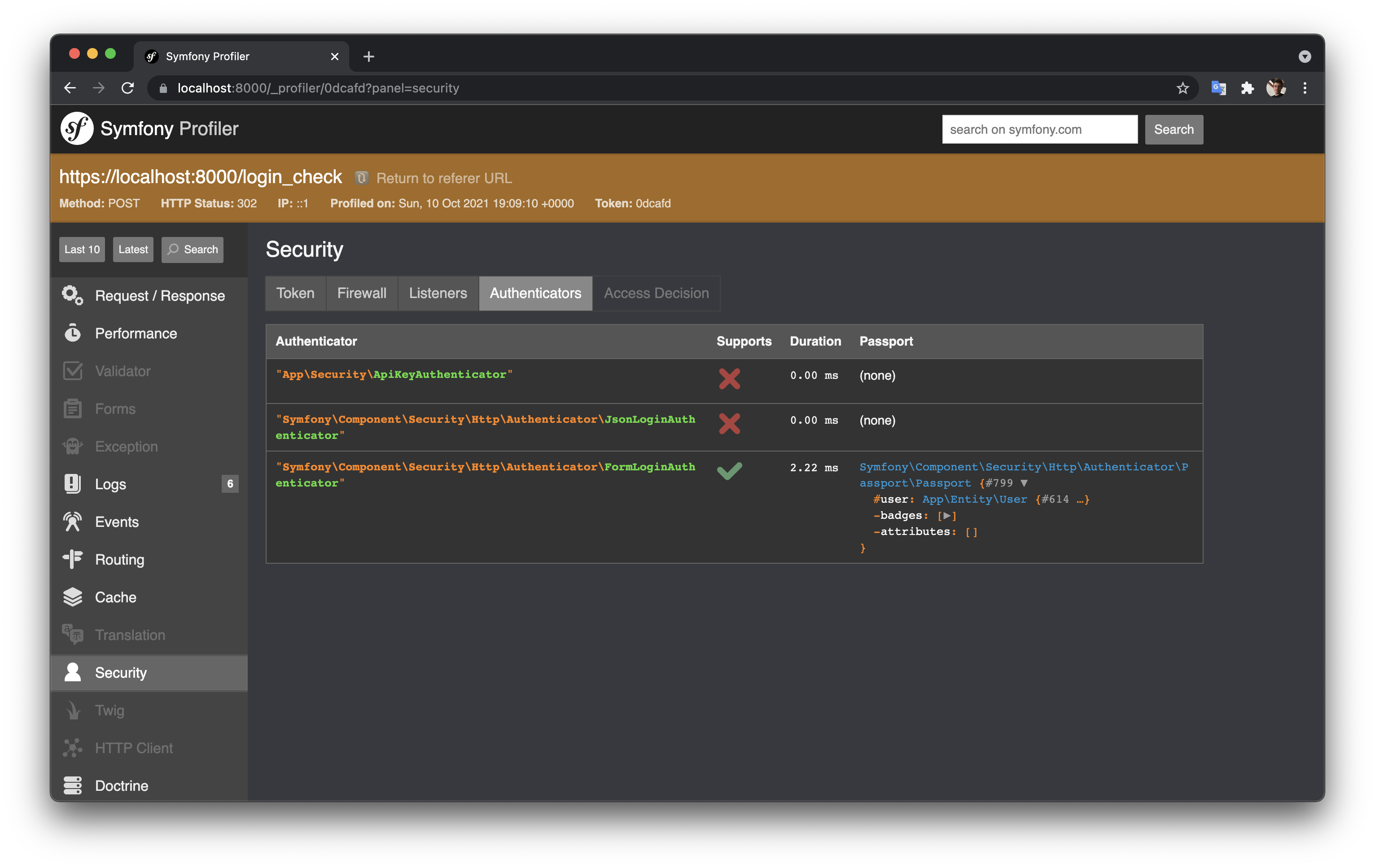This screenshot has width=1375, height=868.
Task: Open a new browser tab
Action: coord(369,57)
